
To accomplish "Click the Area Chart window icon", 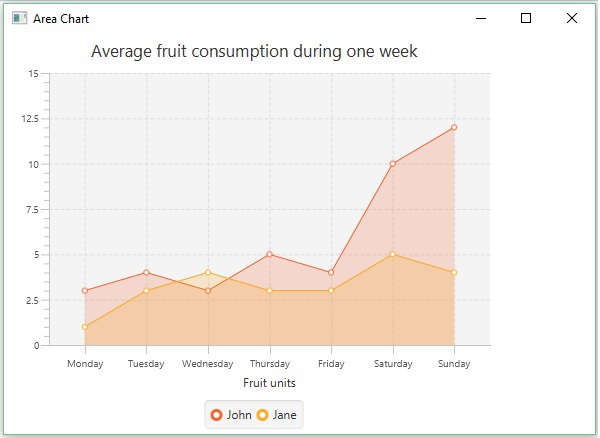I will tap(19, 18).
